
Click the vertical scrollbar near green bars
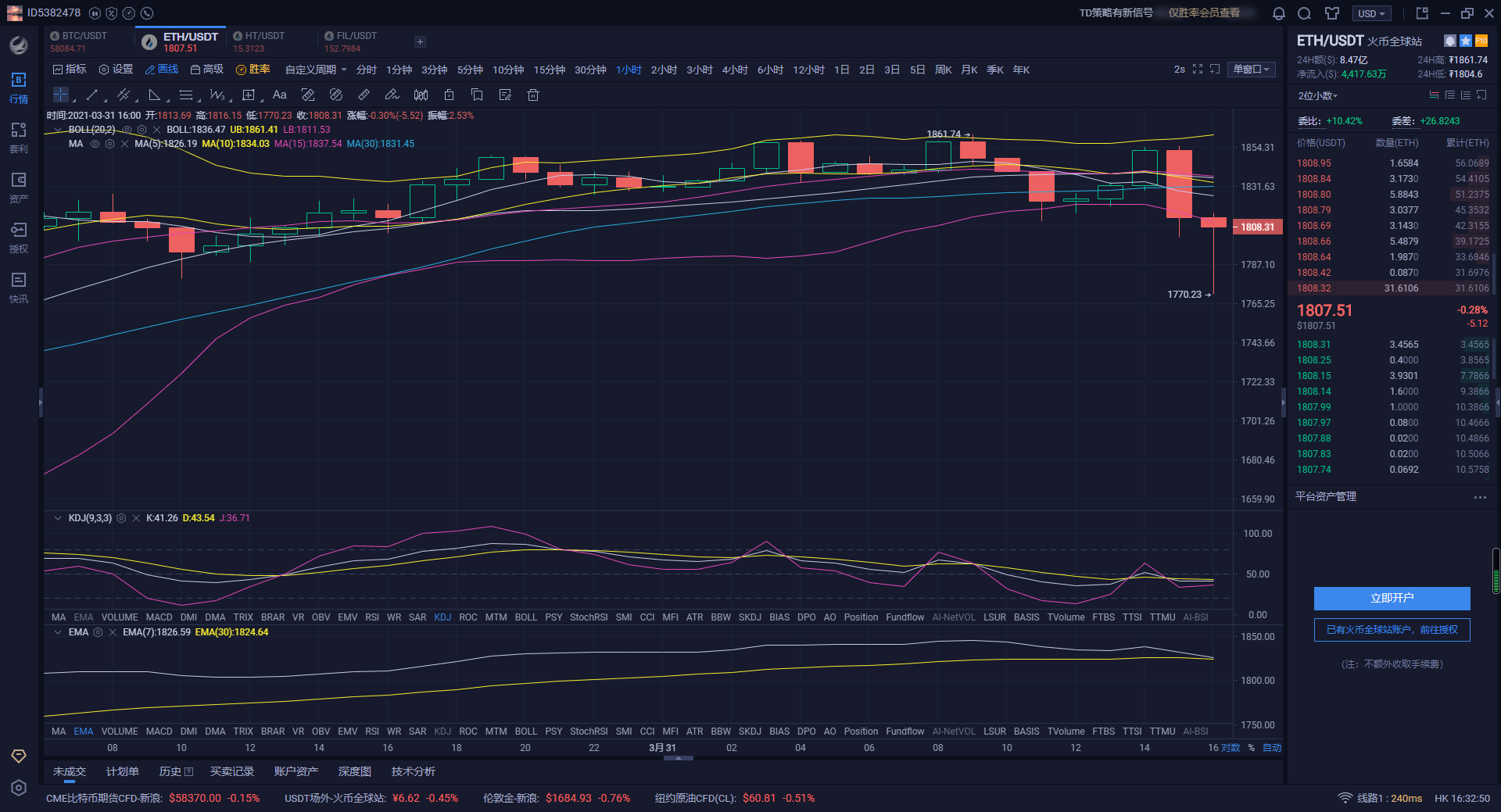pyautogui.click(x=1496, y=571)
